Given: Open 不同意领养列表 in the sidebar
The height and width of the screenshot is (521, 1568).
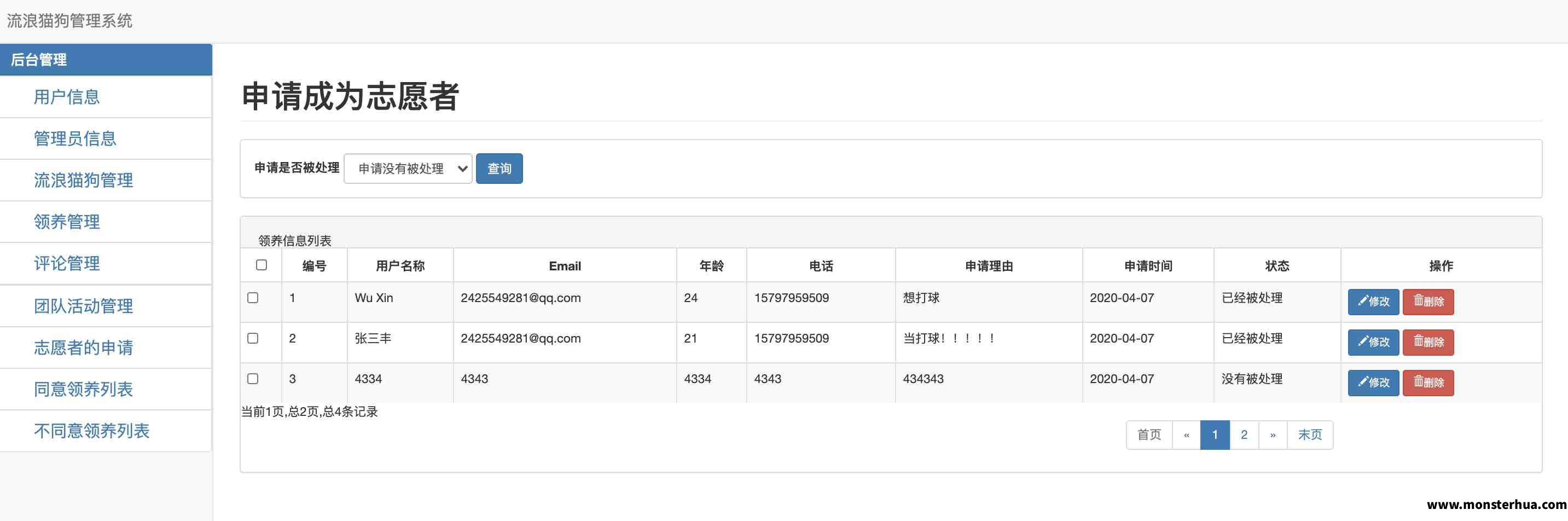Looking at the screenshot, I should click(106, 431).
